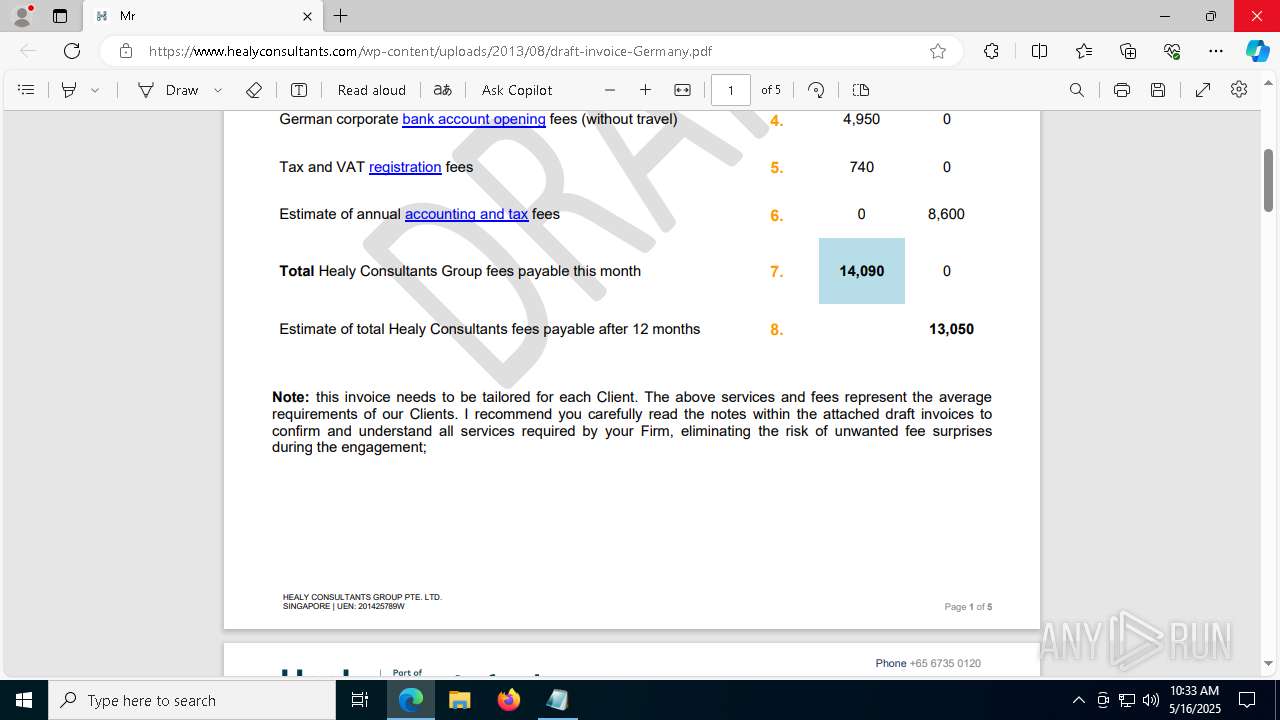Select the 13,050 estimate value
The height and width of the screenshot is (720, 1280).
pos(951,329)
